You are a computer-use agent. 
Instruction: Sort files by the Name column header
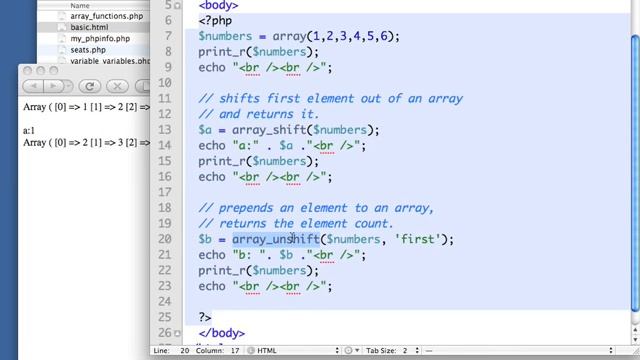[80, 6]
